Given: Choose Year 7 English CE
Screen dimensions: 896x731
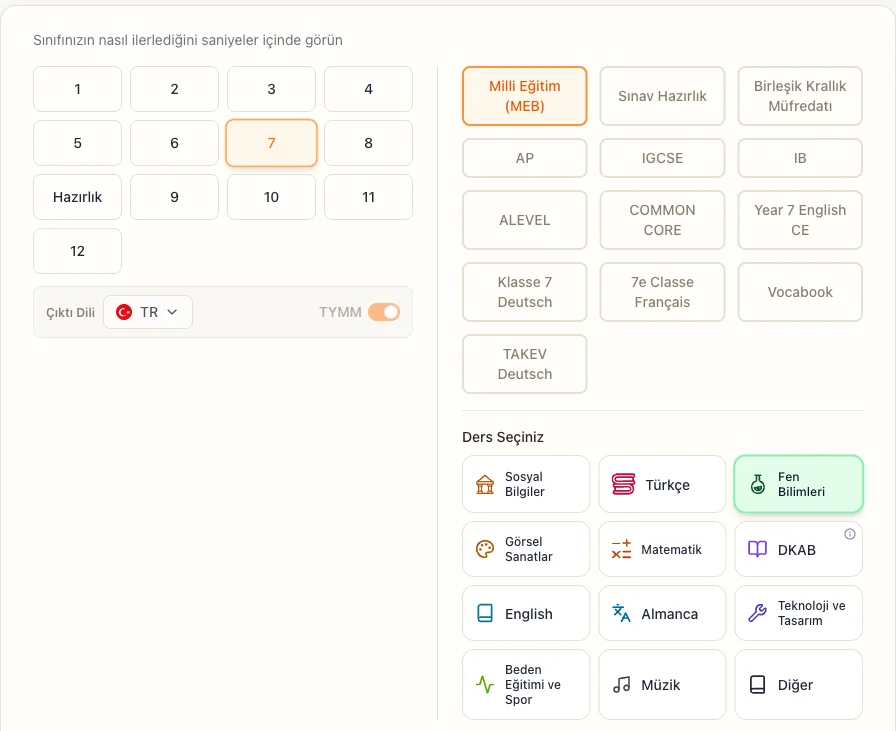Looking at the screenshot, I should (x=800, y=220).
